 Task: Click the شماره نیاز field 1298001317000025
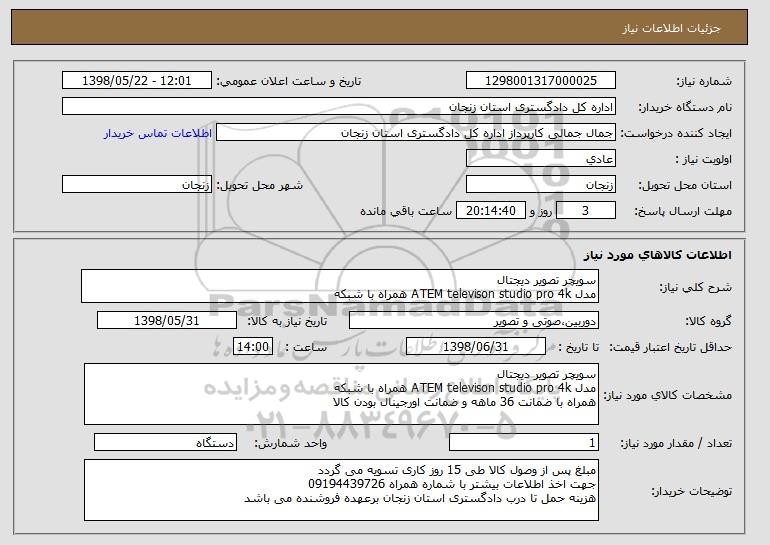[x=541, y=81]
